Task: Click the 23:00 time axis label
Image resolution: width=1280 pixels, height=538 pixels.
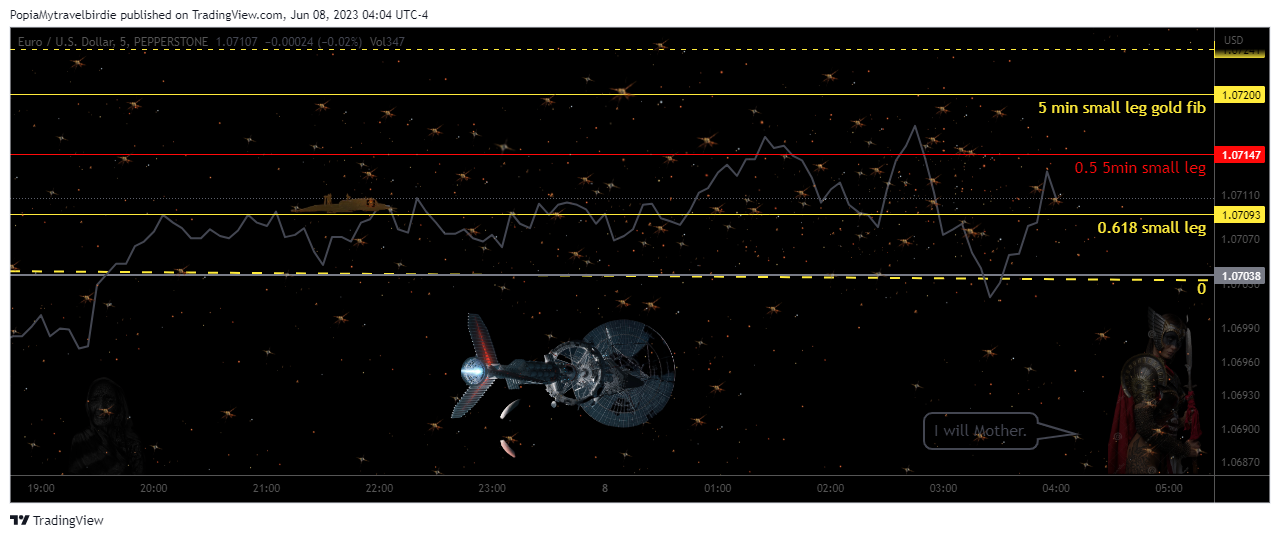Action: click(x=492, y=489)
